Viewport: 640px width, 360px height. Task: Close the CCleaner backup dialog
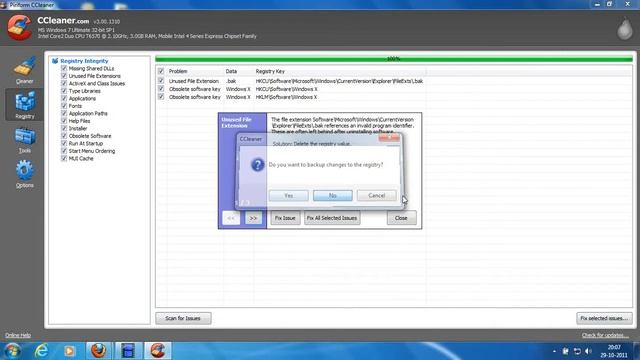coord(389,138)
